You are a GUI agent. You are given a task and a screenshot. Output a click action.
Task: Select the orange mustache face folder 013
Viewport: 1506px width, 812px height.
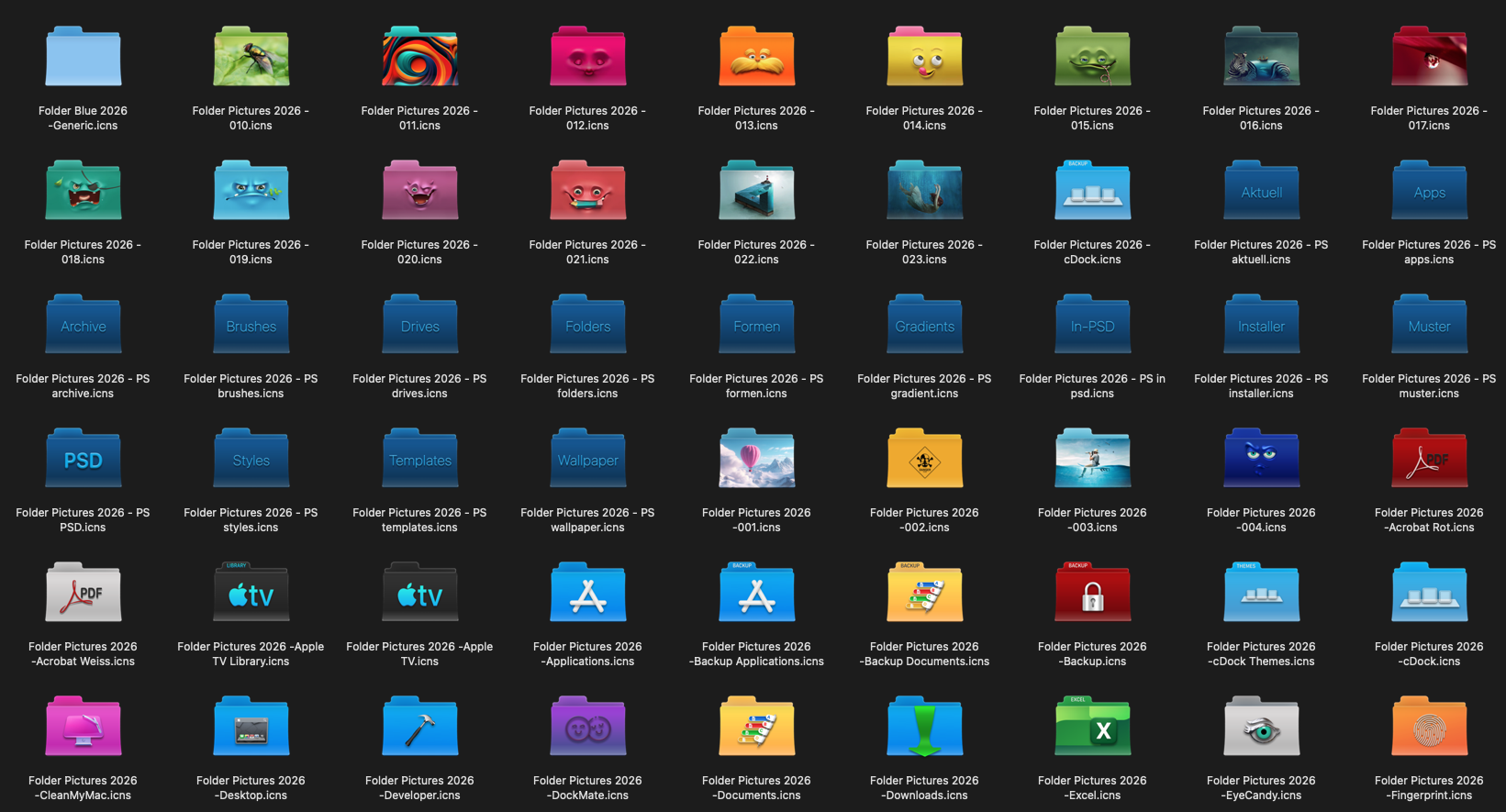[x=756, y=57]
